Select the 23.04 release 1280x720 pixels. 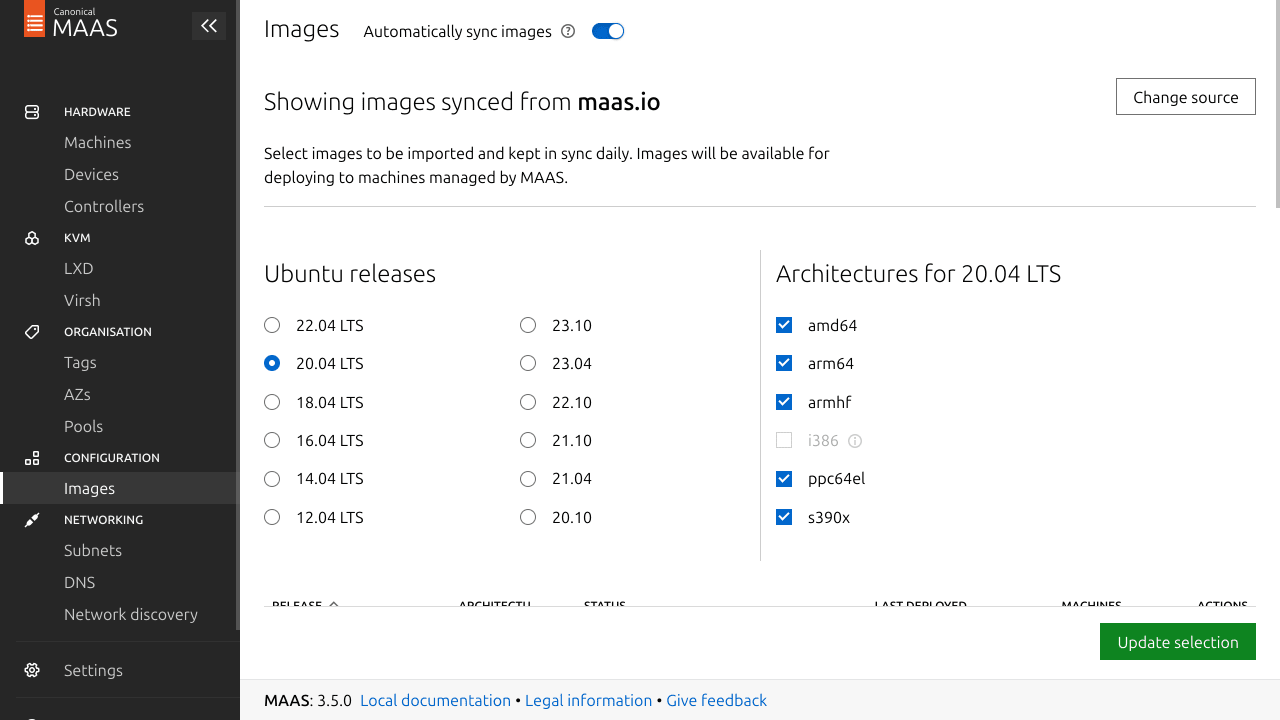click(x=528, y=363)
